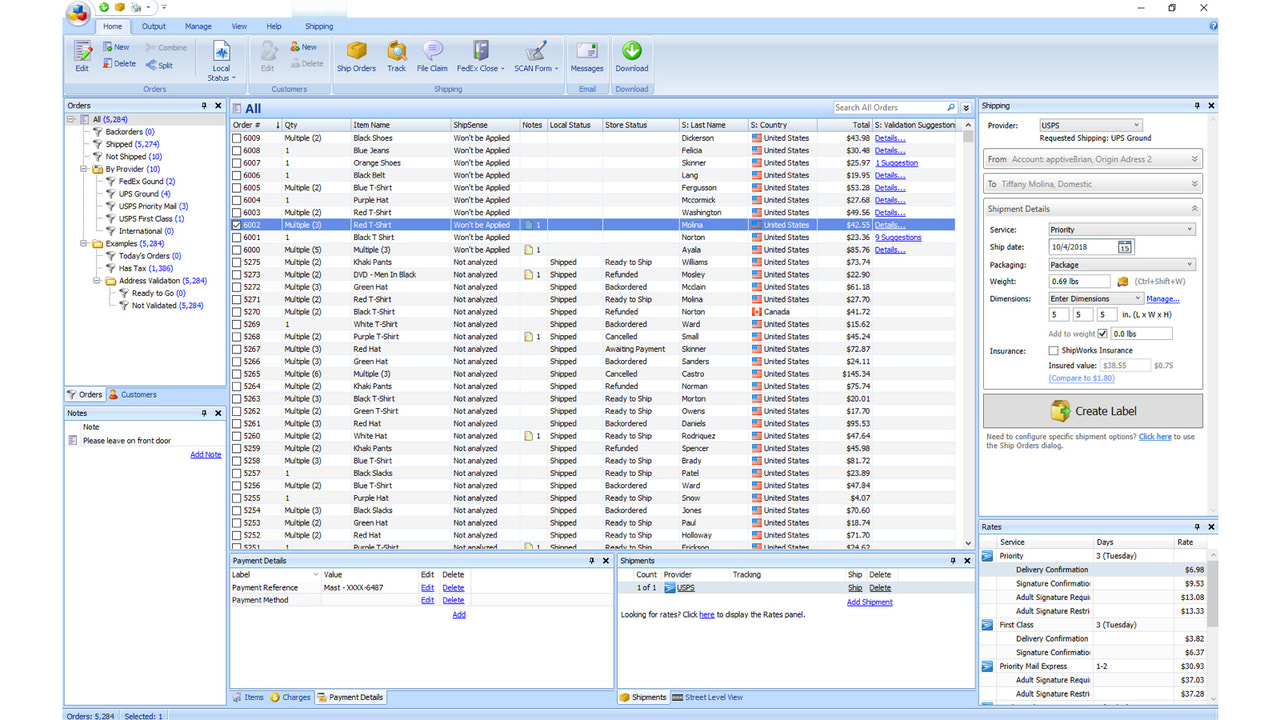1280x720 pixels.
Task: Open the Manage dimensions link
Action: pyautogui.click(x=1163, y=298)
